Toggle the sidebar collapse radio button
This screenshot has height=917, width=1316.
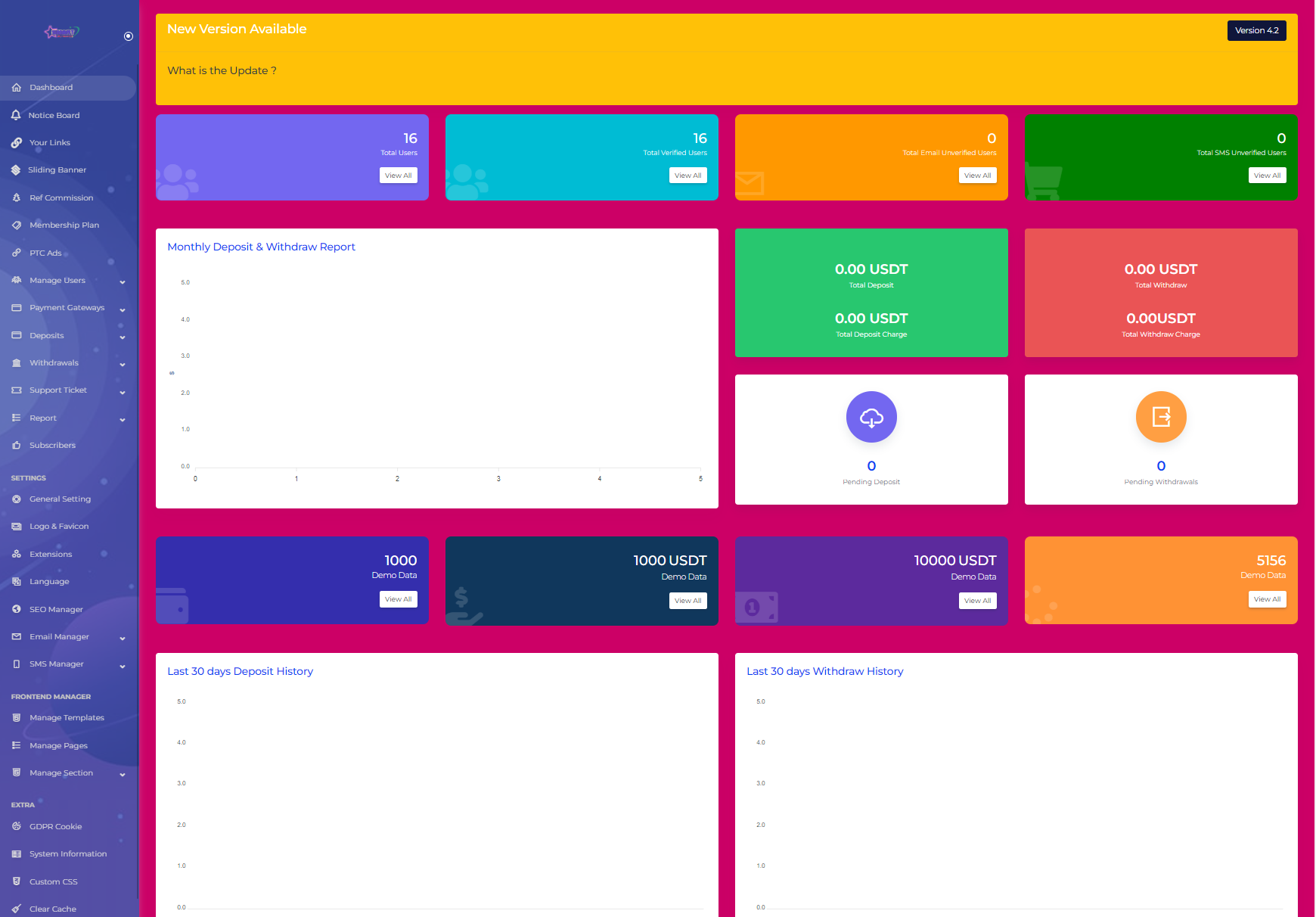[129, 36]
